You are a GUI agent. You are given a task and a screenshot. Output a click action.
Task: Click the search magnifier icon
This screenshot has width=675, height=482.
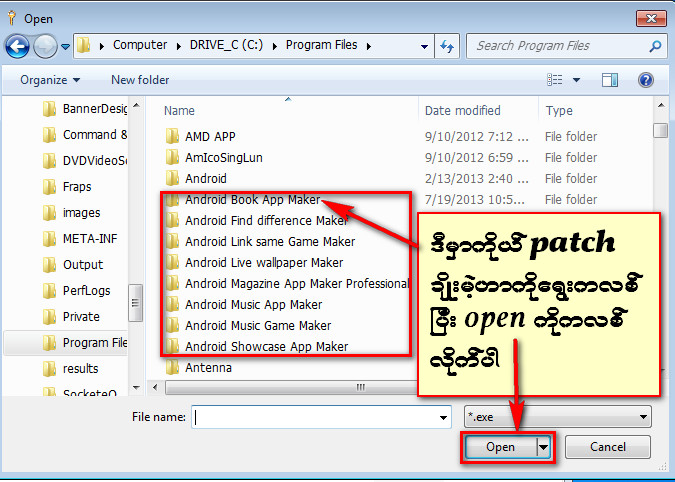[655, 46]
